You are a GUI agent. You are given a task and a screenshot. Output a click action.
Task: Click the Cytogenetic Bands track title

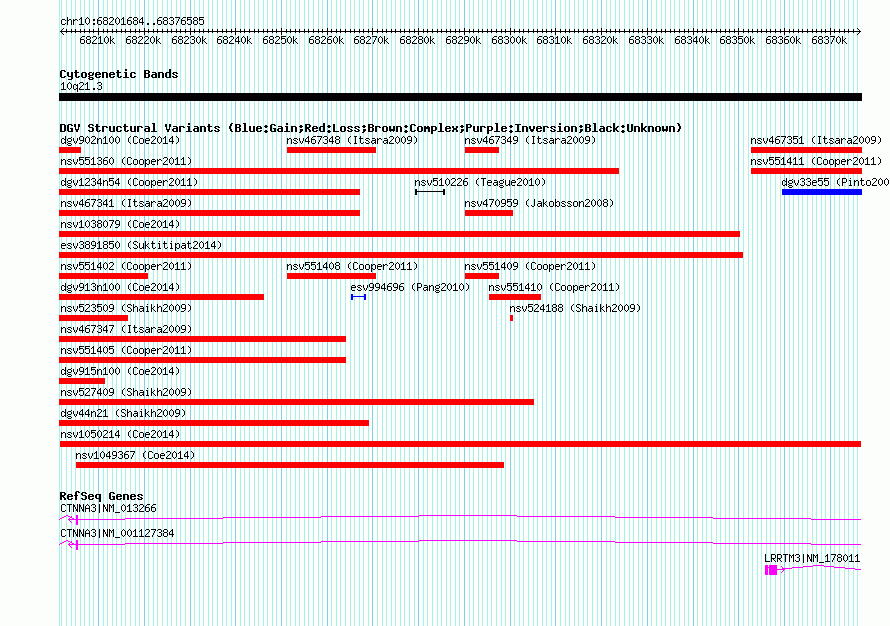pos(119,74)
